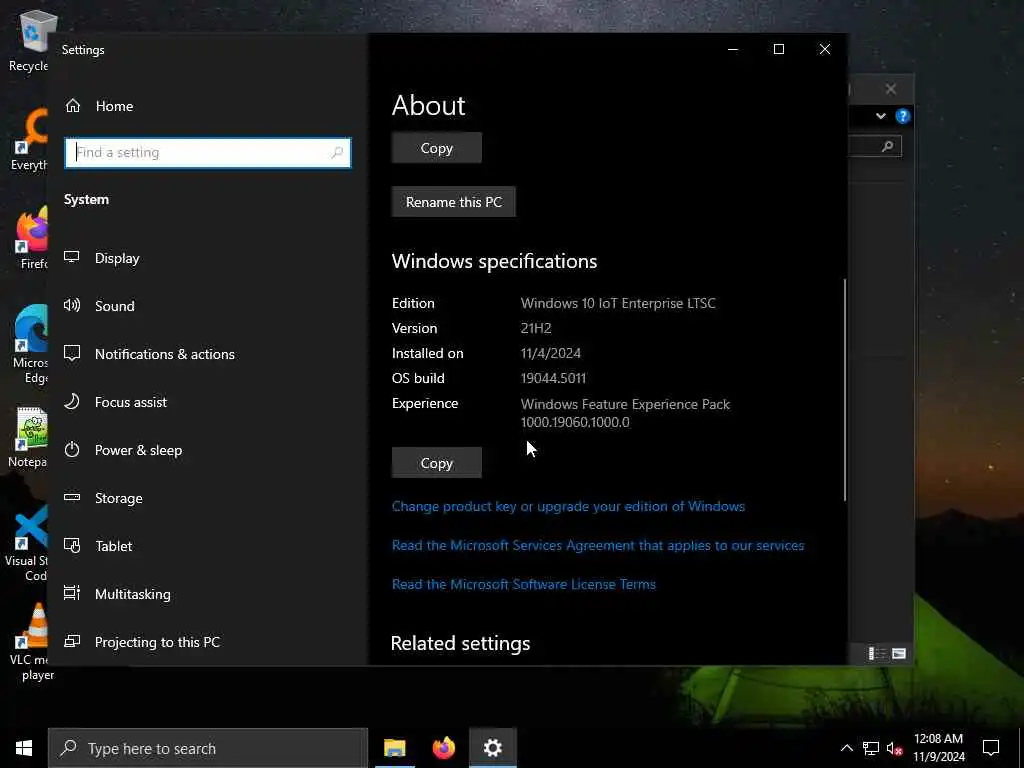
Task: Open the Everything desktop shortcut
Action: point(29,140)
